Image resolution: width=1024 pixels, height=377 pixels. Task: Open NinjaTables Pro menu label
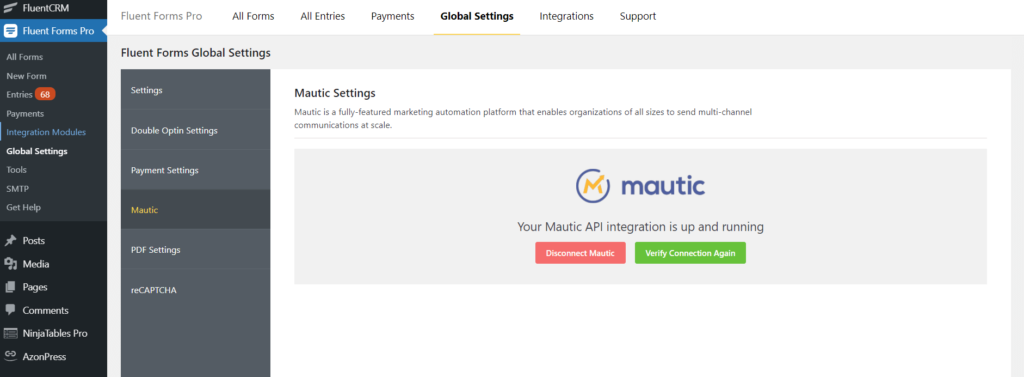(55, 333)
